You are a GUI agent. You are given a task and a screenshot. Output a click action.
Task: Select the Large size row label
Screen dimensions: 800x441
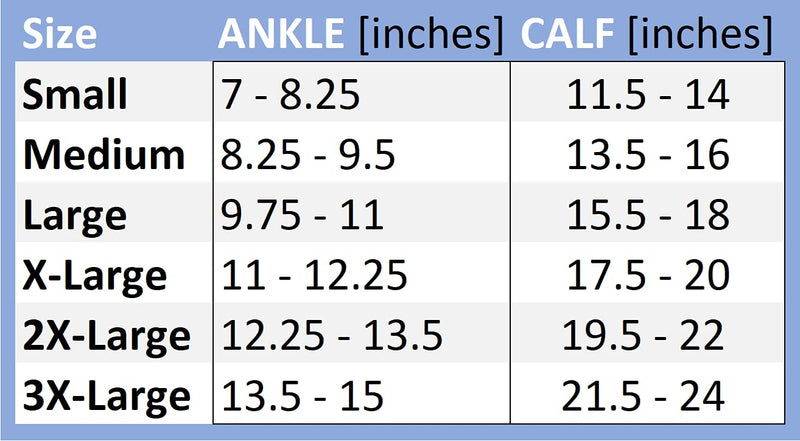click(x=74, y=215)
